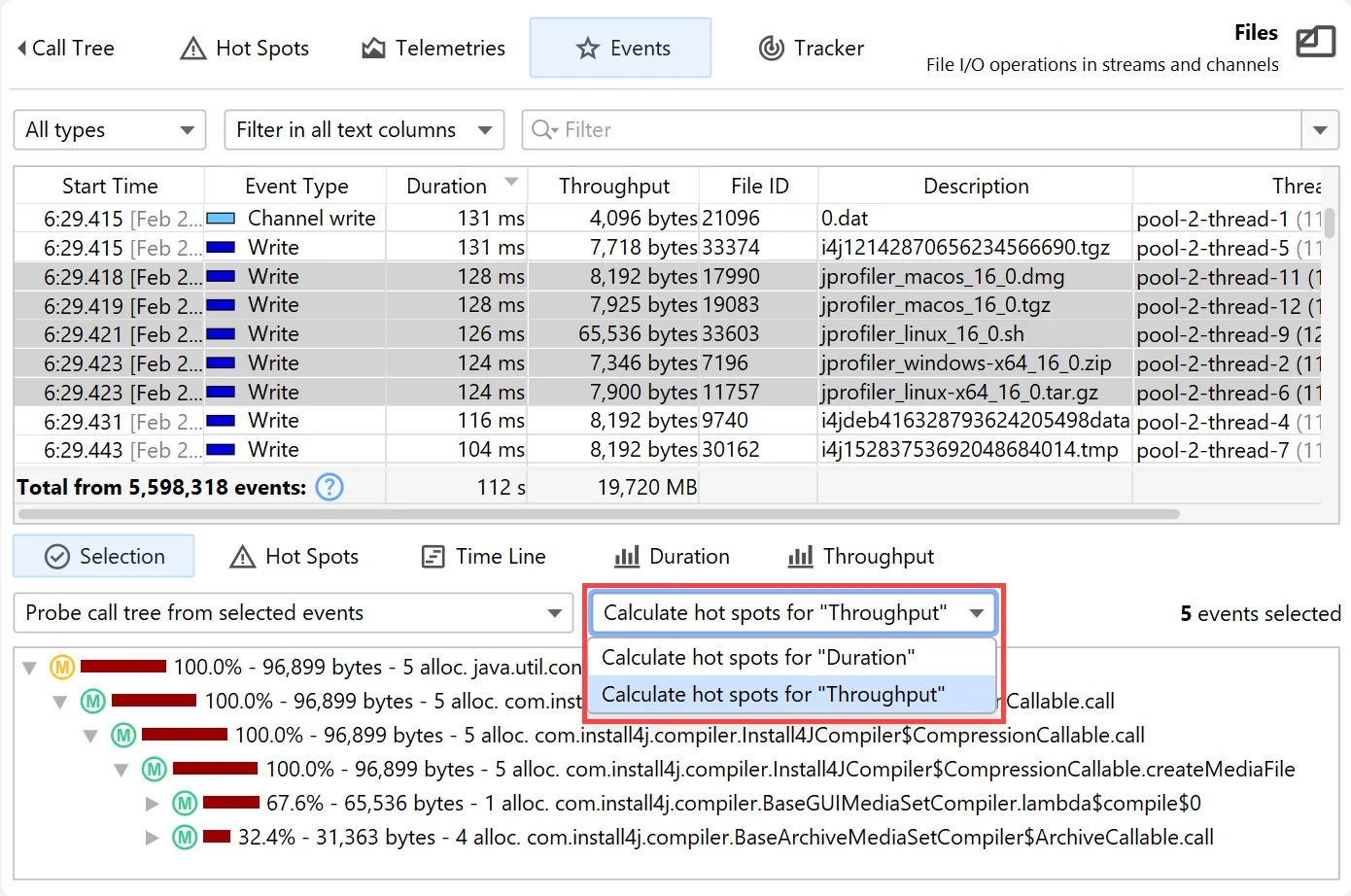Click the light blue Channel write color marker

(x=221, y=219)
